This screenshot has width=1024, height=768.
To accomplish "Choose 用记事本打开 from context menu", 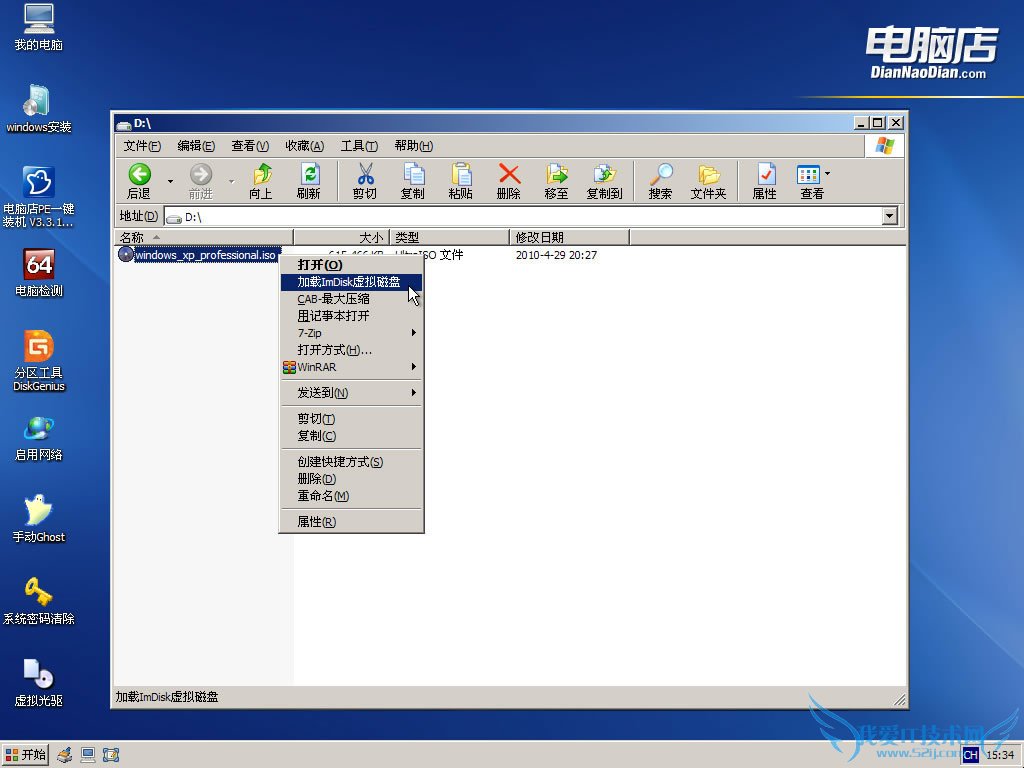I will click(333, 316).
